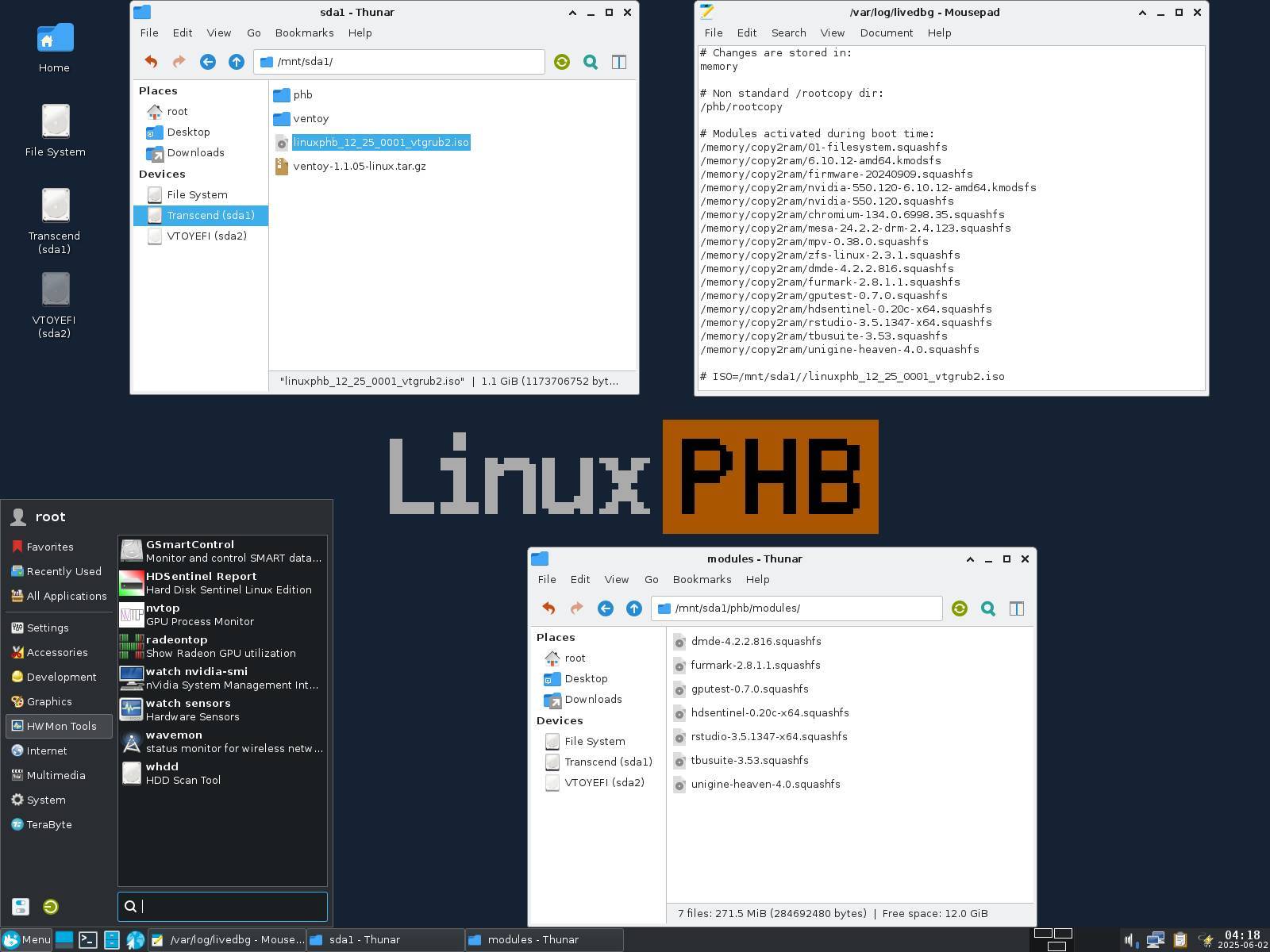Viewport: 1270px width, 952px height.
Task: Select furmark-2.8.1.1.squashfs file
Action: (x=747, y=665)
